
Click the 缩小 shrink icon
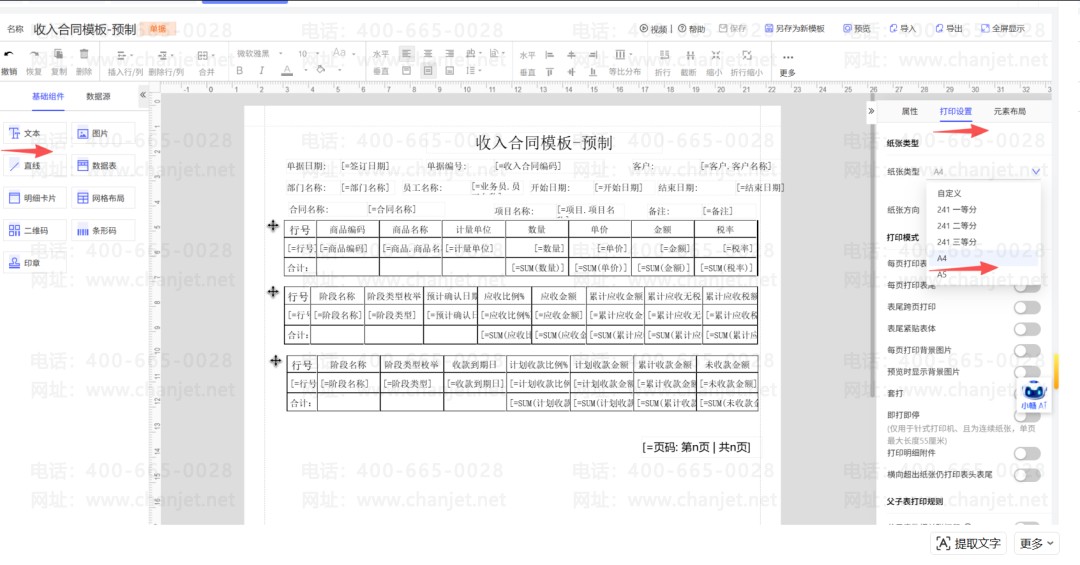pyautogui.click(x=715, y=55)
